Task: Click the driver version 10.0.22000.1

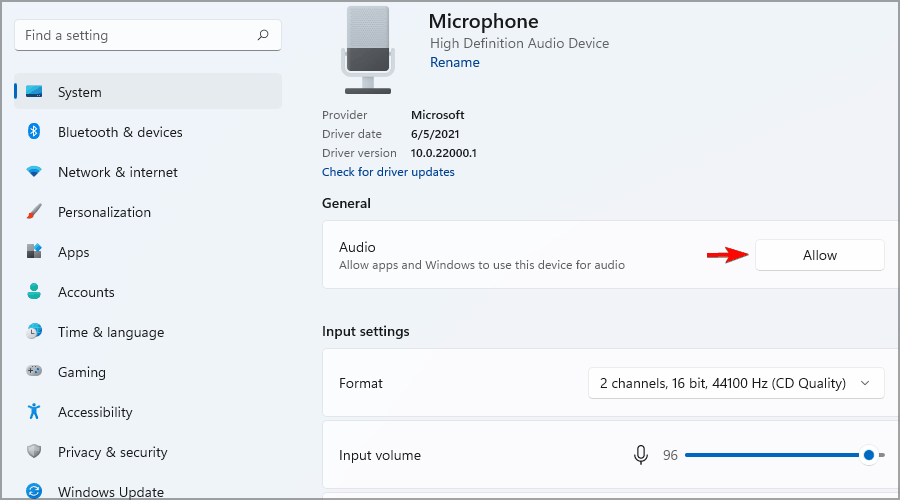Action: [x=444, y=153]
